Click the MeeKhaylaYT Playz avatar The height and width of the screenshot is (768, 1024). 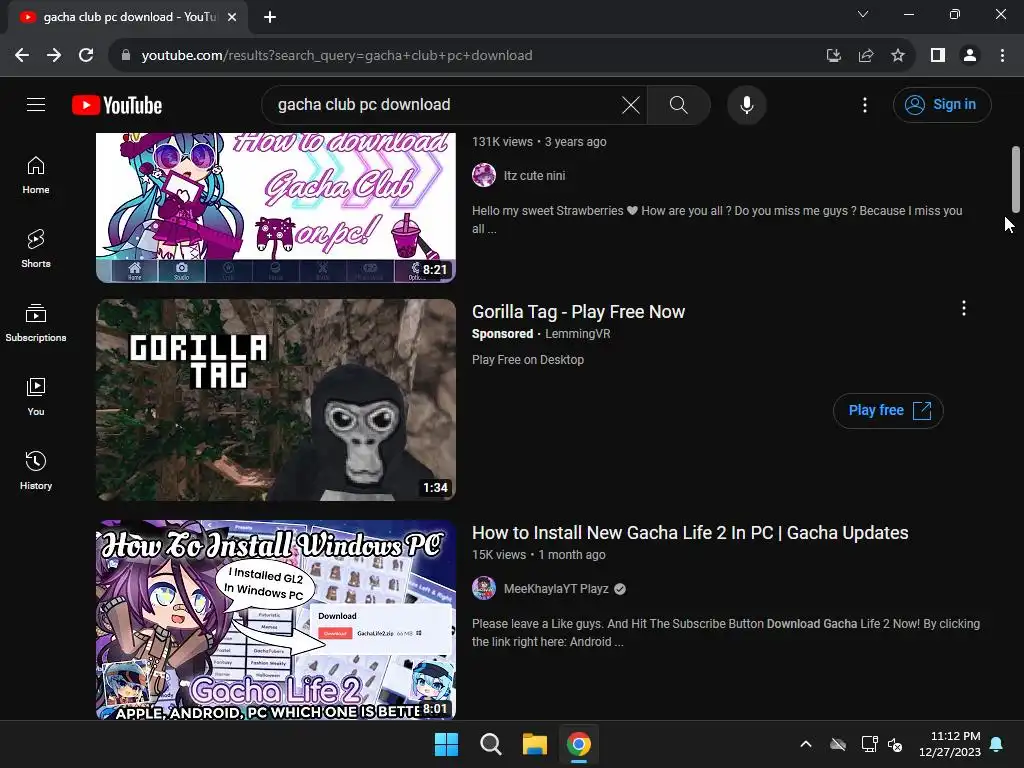(x=484, y=588)
